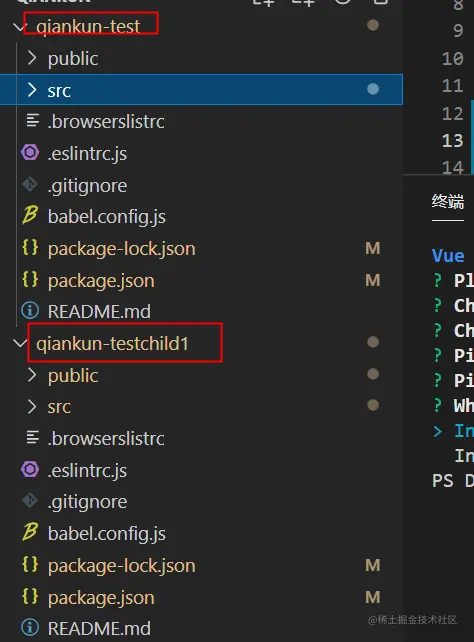Expand the src folder under qiankun-testchild1
The width and height of the screenshot is (474, 642).
(x=32, y=407)
